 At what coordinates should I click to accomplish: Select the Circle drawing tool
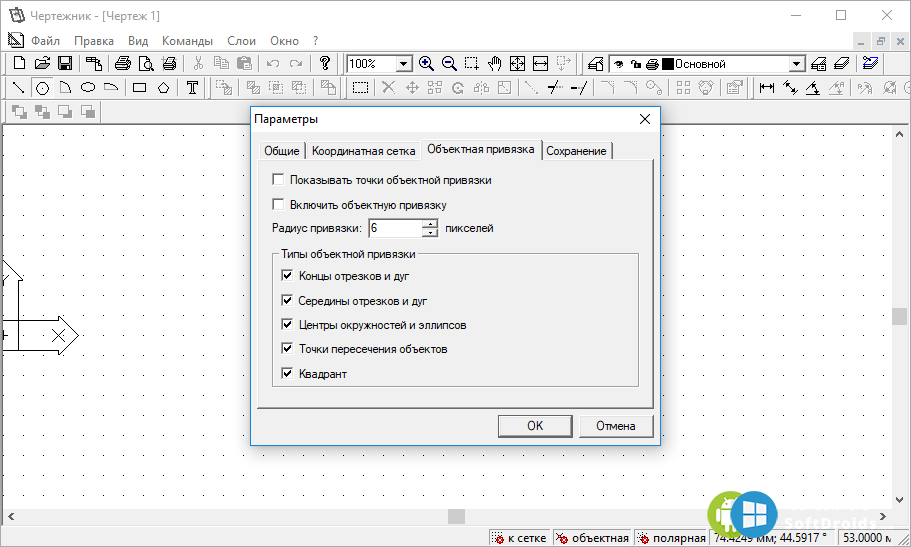[42, 88]
